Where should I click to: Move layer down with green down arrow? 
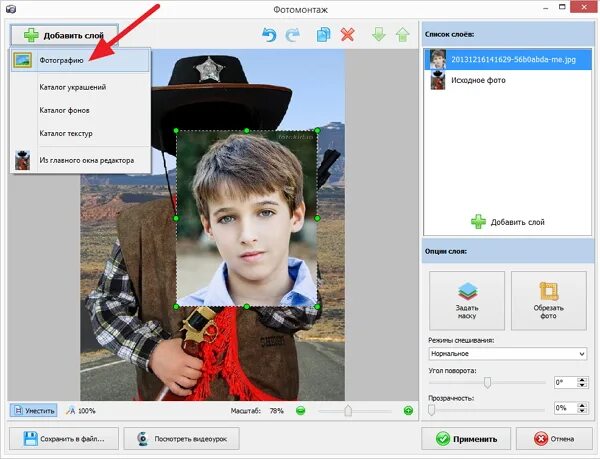tap(379, 35)
